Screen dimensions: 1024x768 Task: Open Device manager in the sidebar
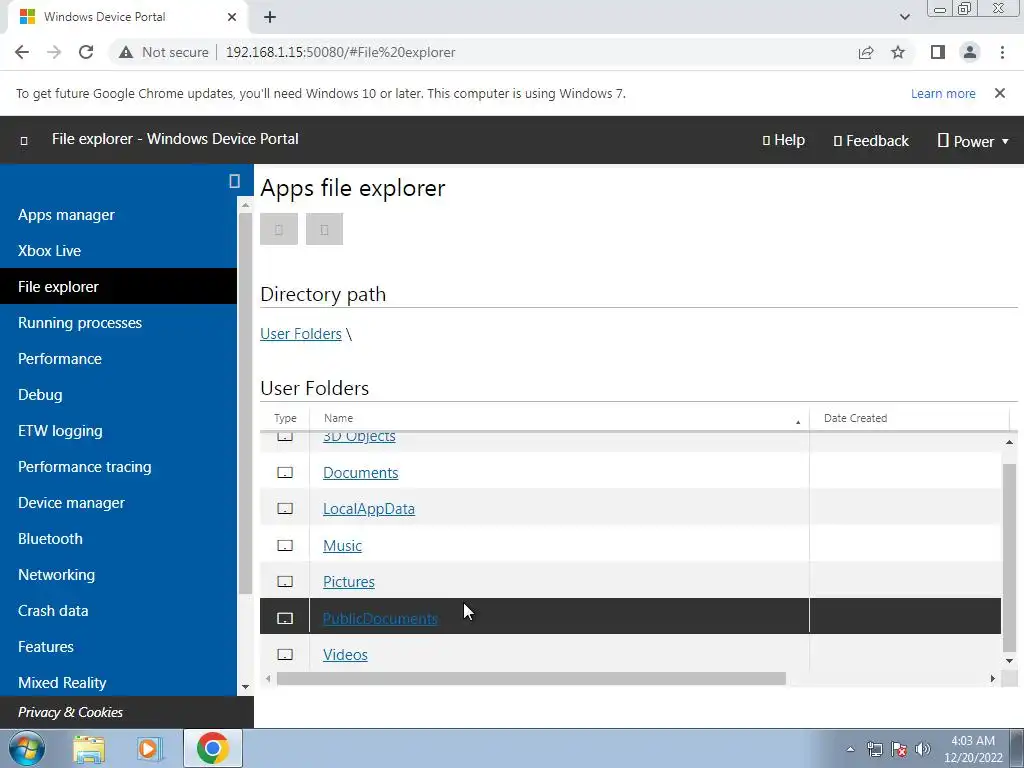coord(118,502)
